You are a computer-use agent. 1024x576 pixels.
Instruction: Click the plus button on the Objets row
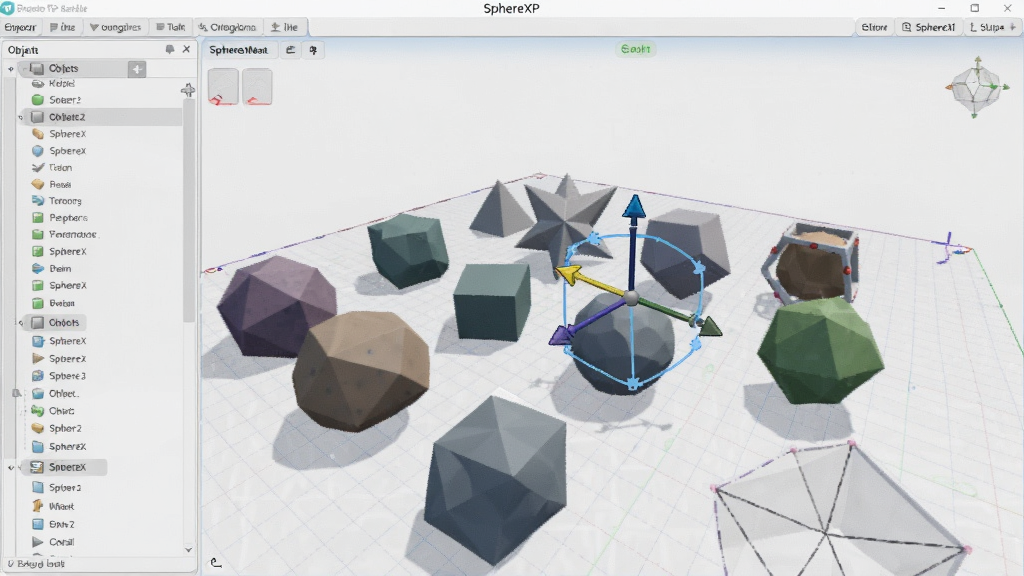pyautogui.click(x=137, y=69)
